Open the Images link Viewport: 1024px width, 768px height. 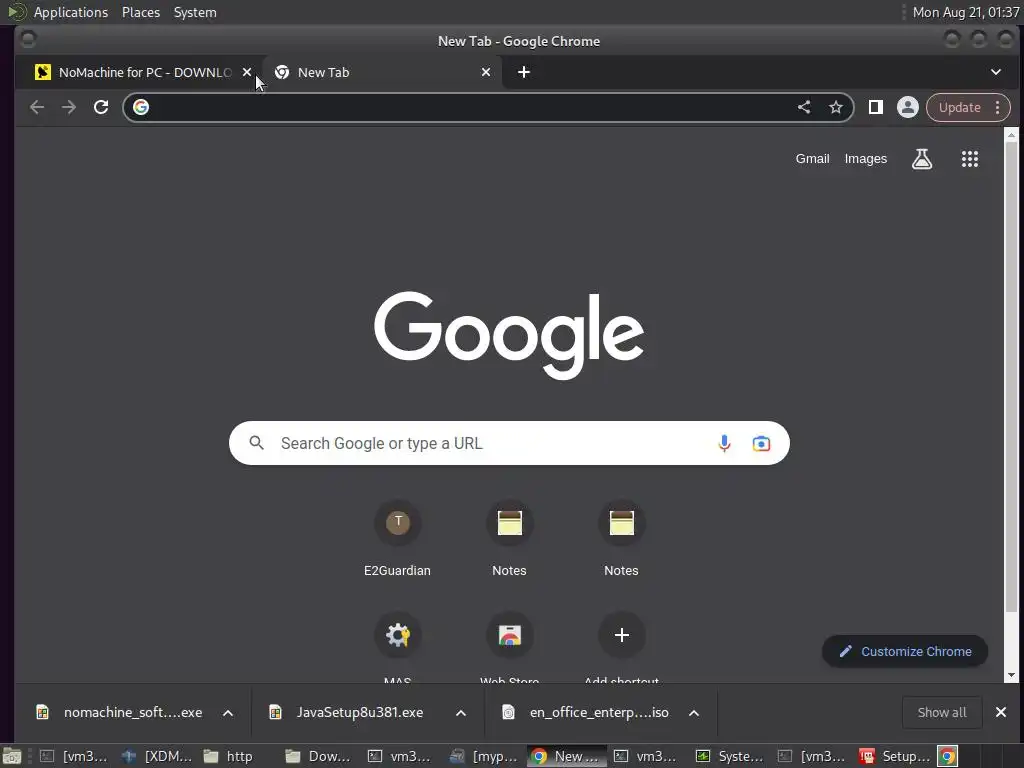click(865, 159)
